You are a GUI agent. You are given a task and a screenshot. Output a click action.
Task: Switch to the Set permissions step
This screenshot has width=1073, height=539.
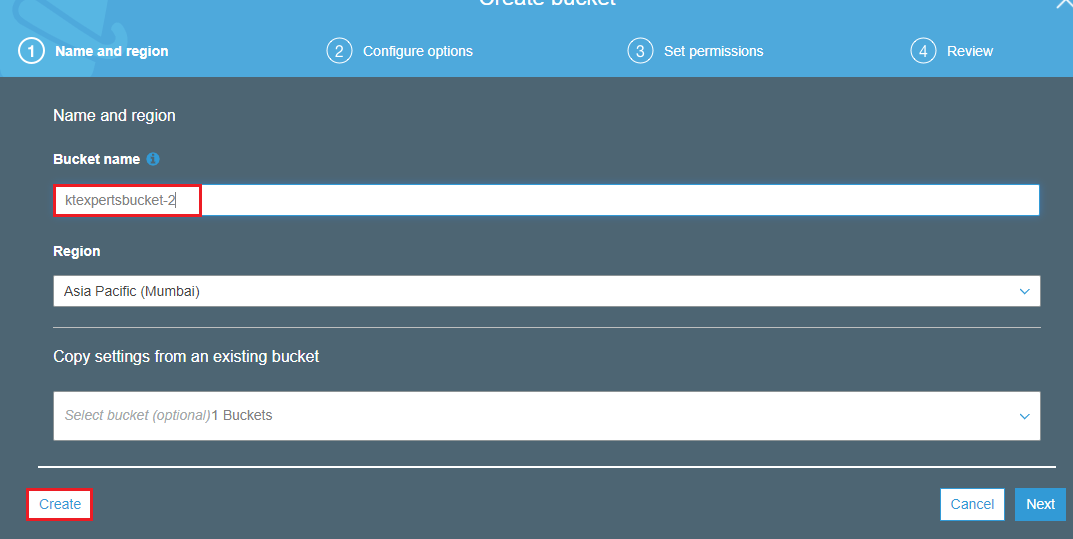[x=713, y=51]
